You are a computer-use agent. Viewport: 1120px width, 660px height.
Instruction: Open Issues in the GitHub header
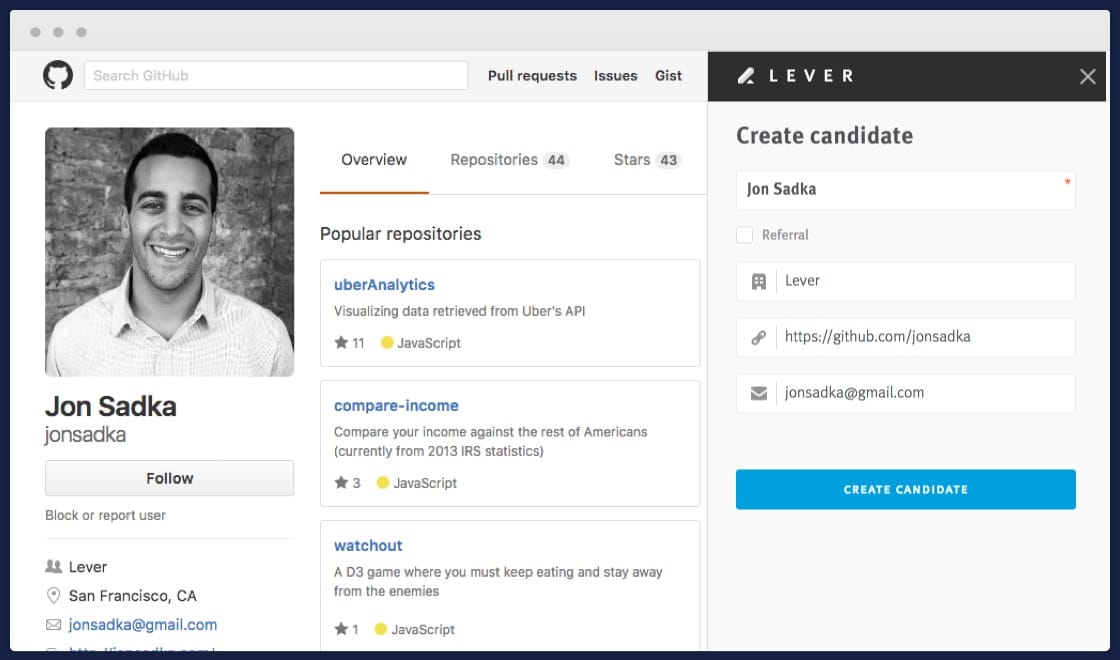click(x=616, y=76)
